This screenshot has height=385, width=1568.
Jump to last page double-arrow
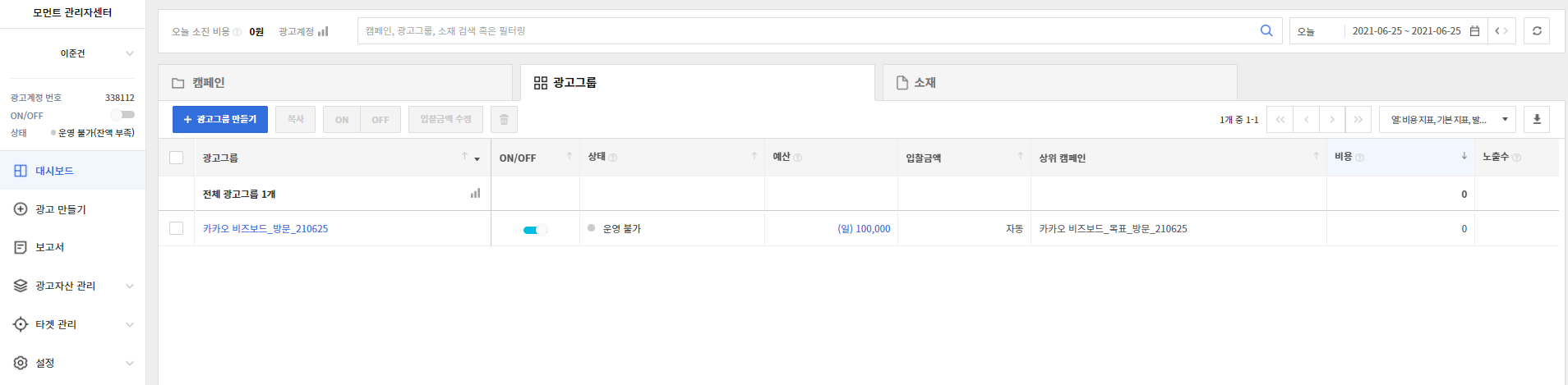[1358, 120]
